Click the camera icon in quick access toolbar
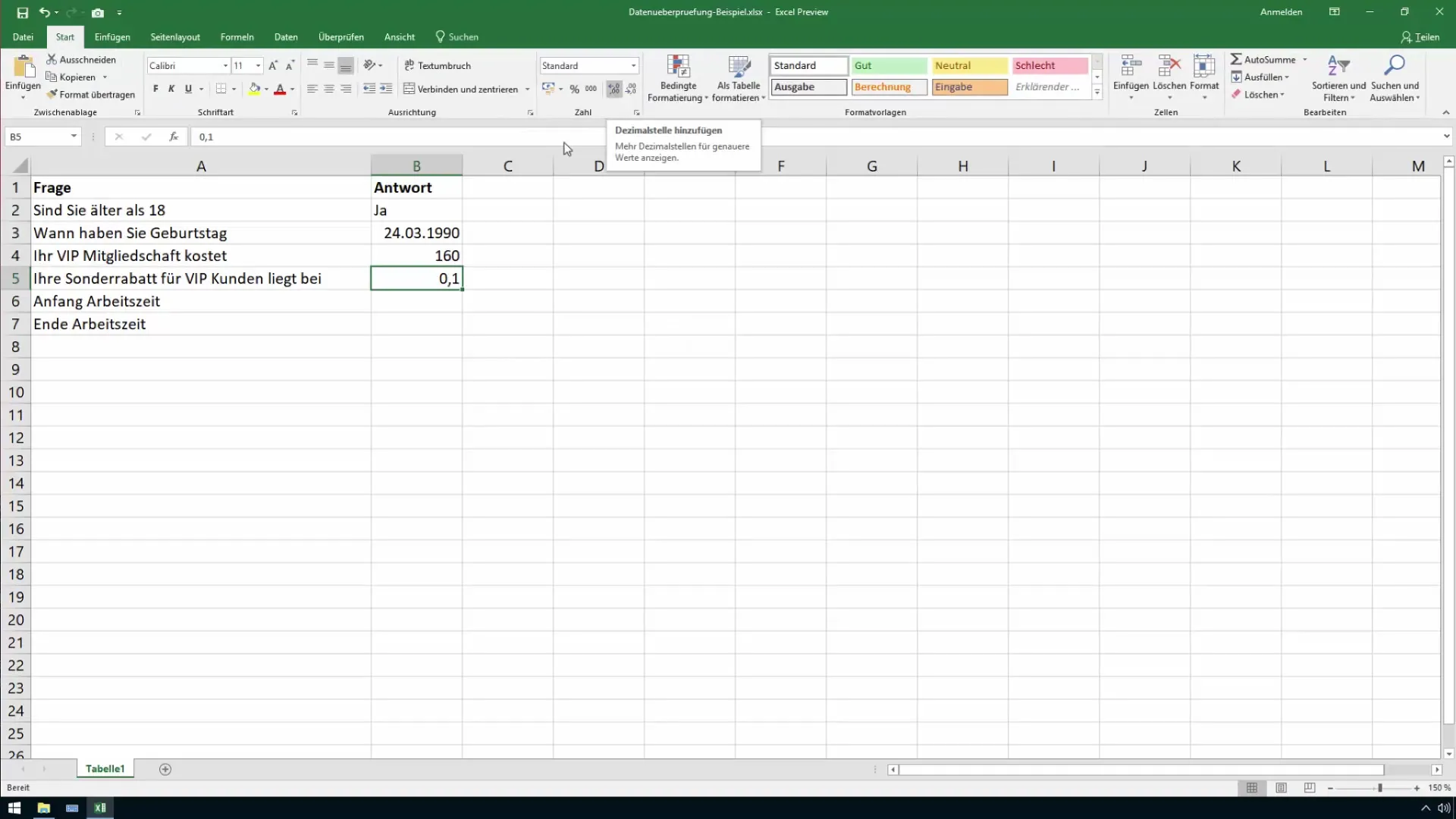The image size is (1456, 819). point(98,13)
